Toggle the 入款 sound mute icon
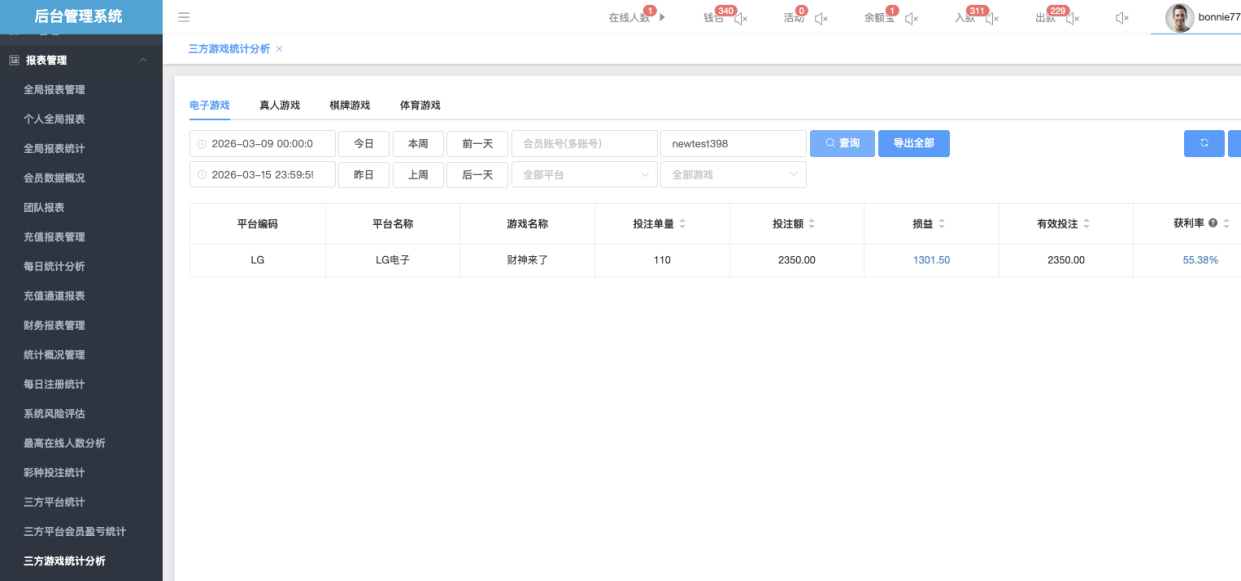Image resolution: width=1241 pixels, height=581 pixels. pos(991,18)
